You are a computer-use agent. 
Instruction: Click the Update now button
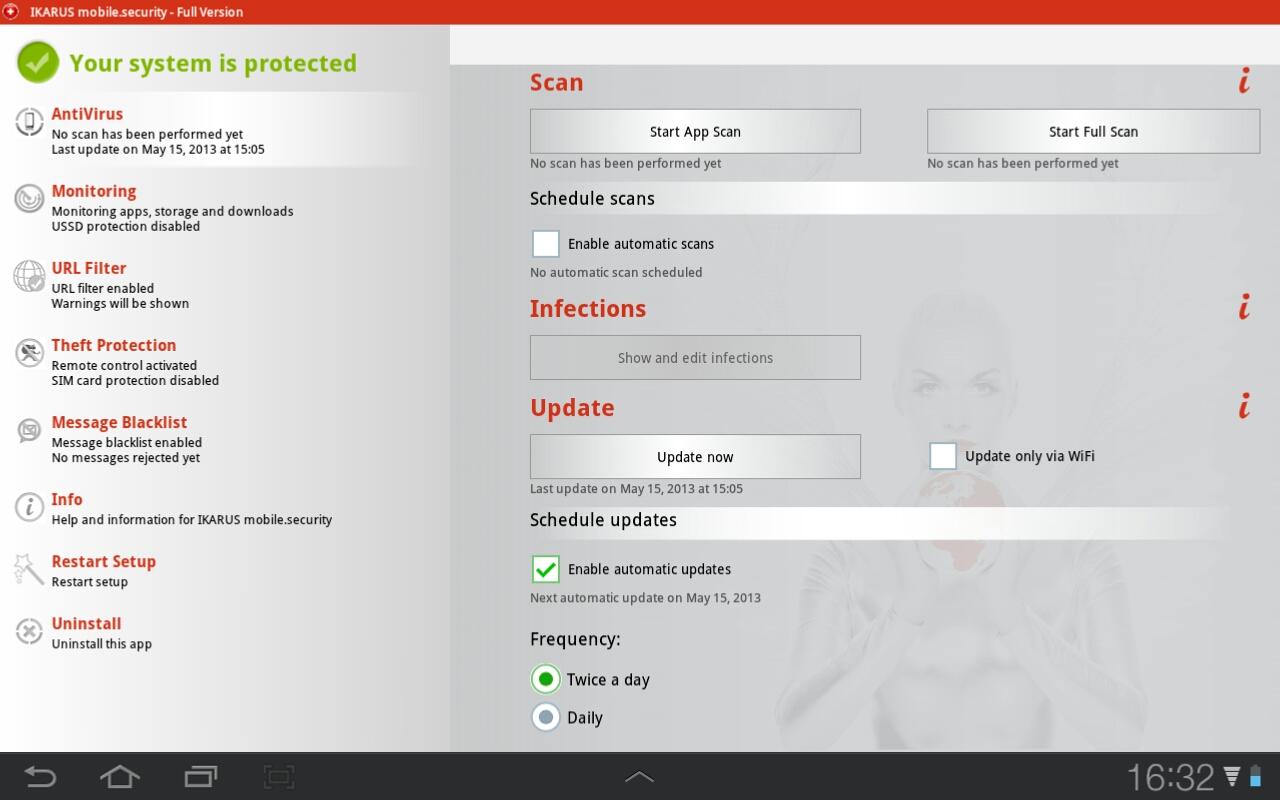pos(695,456)
